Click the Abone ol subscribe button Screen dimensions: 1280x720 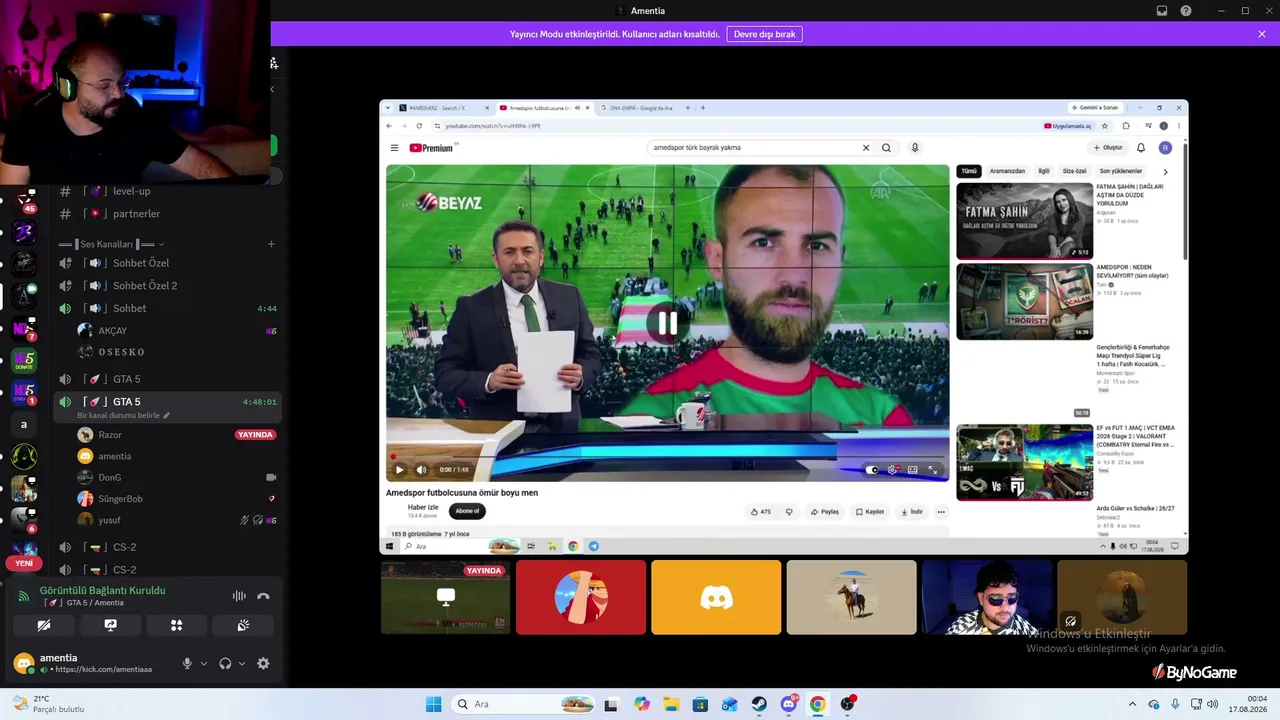(467, 511)
